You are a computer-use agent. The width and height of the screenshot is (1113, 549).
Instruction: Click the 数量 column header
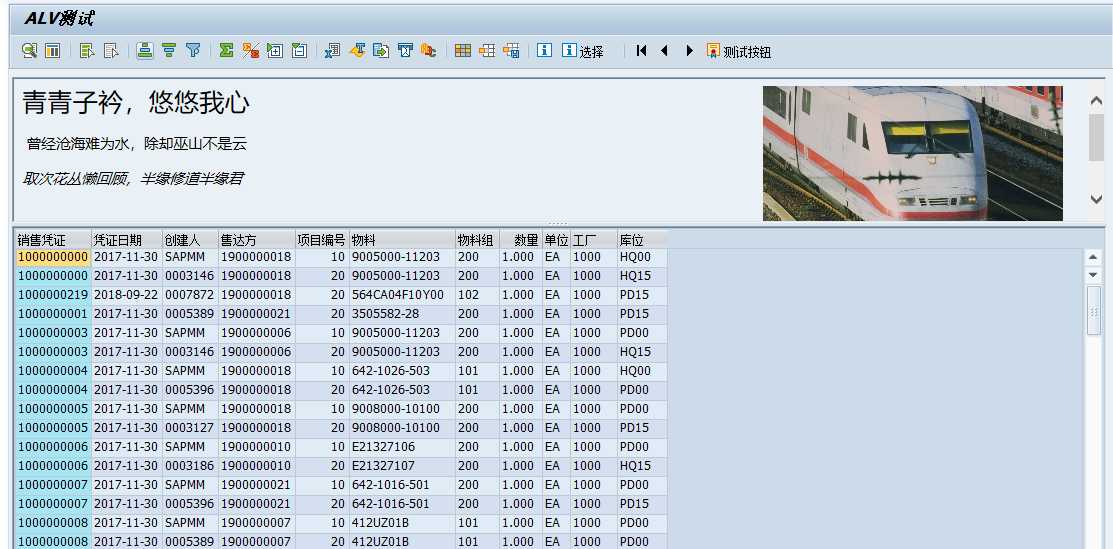coord(521,240)
